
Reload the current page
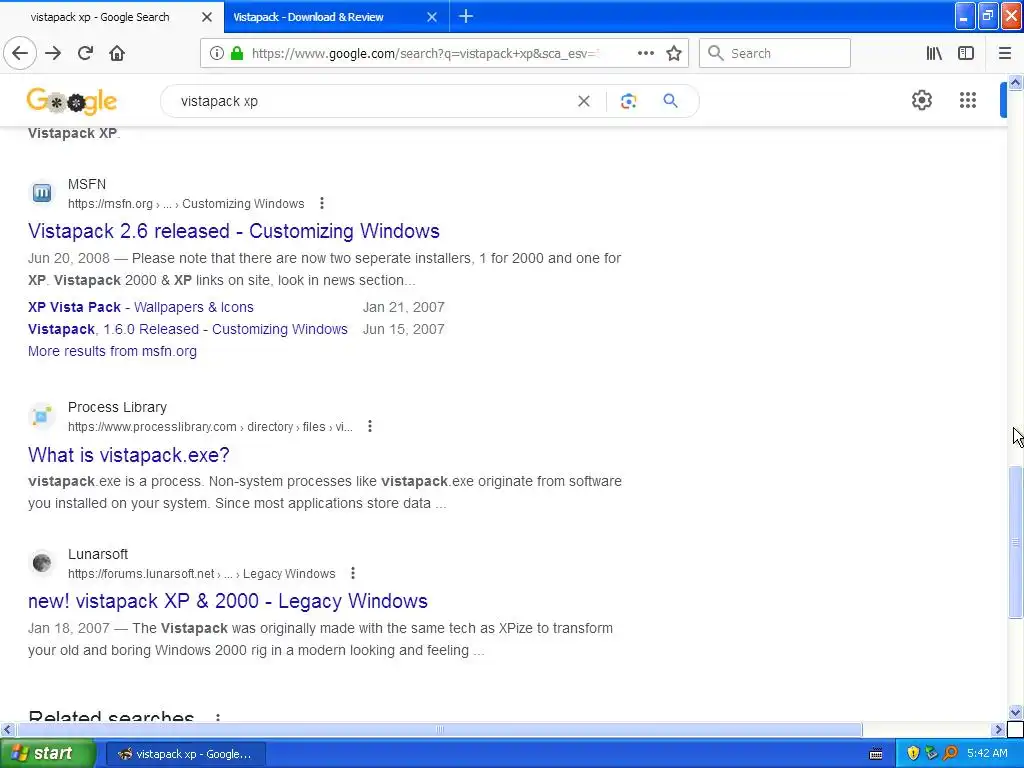(85, 53)
